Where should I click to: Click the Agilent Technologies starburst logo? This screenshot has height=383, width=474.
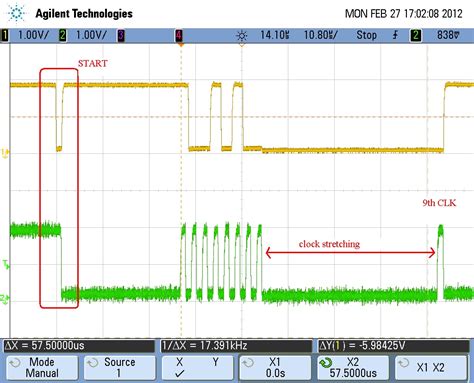point(16,13)
